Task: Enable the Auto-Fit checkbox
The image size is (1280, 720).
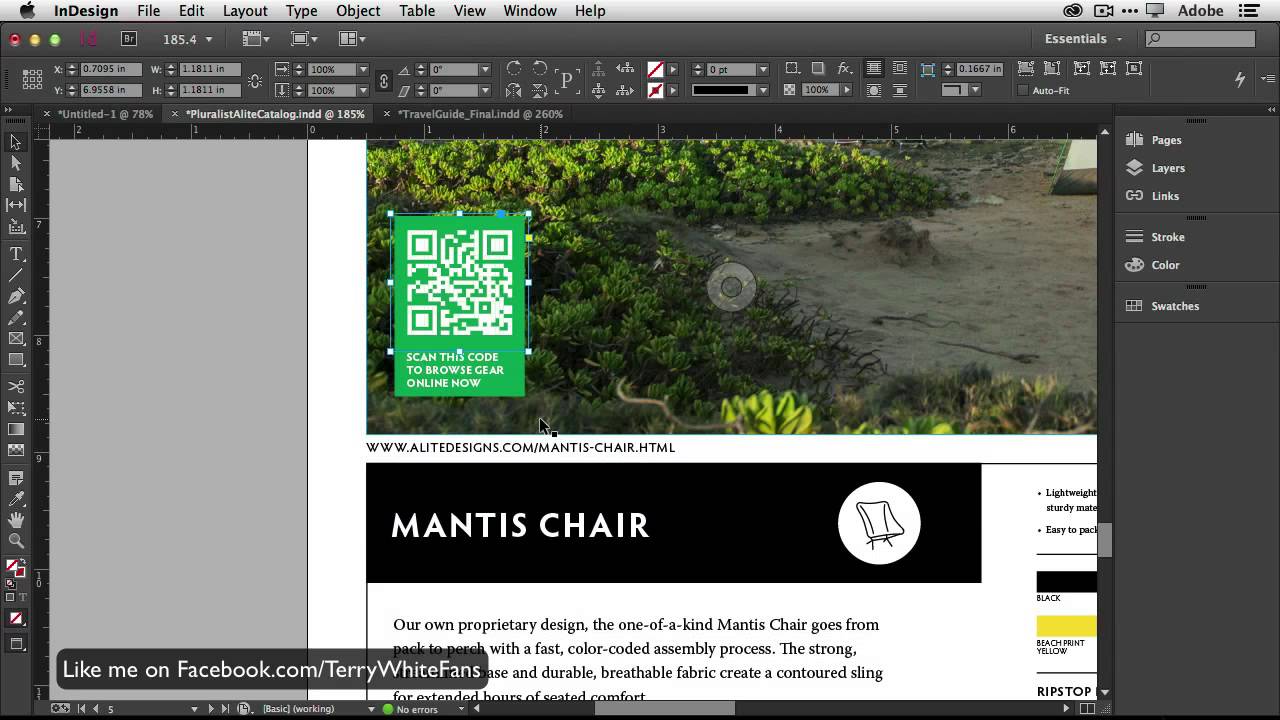Action: [1022, 90]
